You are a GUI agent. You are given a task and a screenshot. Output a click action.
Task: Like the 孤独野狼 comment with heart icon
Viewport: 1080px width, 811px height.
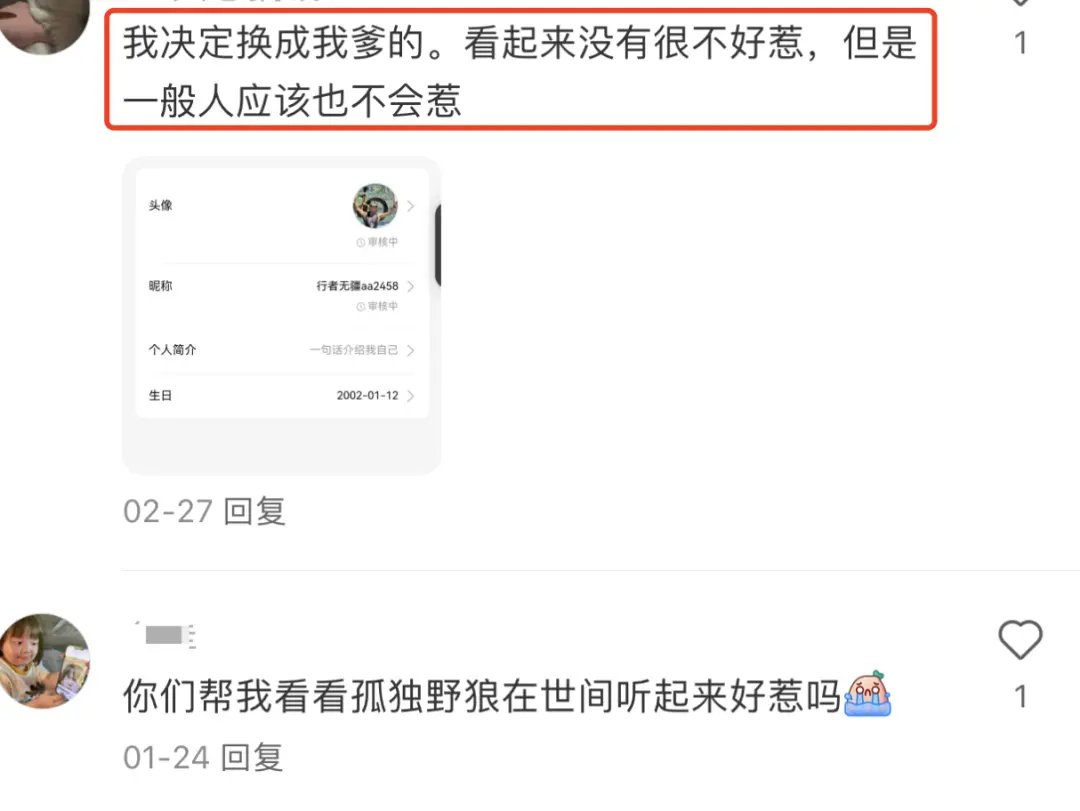1020,639
